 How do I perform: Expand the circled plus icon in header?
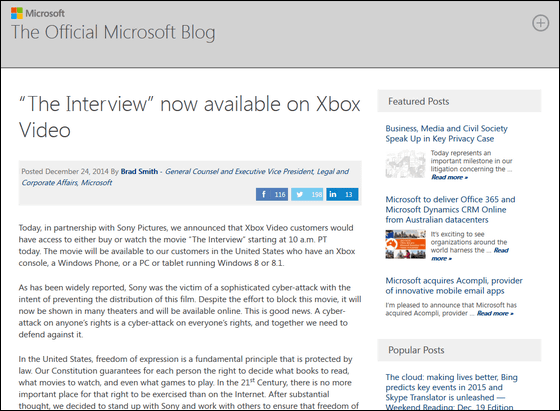(540, 23)
